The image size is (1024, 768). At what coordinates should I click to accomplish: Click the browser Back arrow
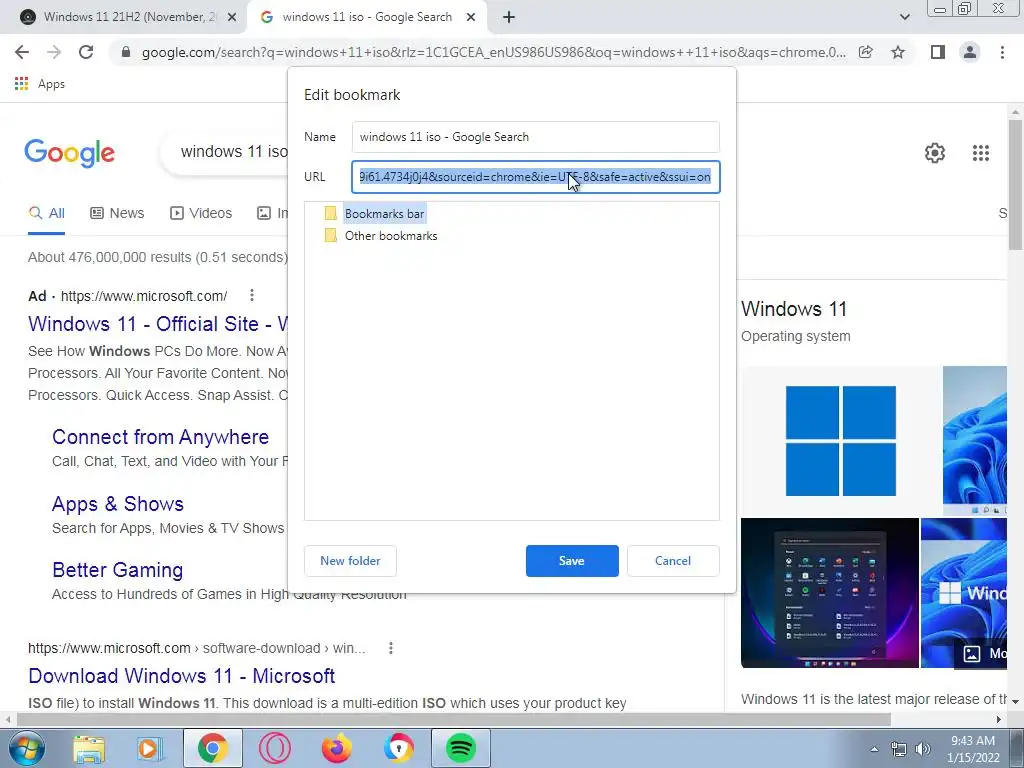22,52
